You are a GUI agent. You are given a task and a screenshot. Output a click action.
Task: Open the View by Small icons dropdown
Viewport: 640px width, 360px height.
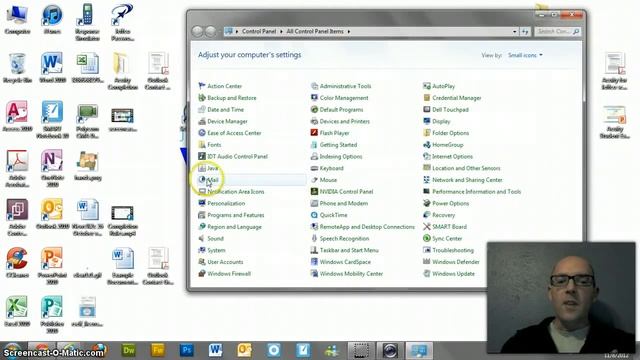tap(525, 55)
